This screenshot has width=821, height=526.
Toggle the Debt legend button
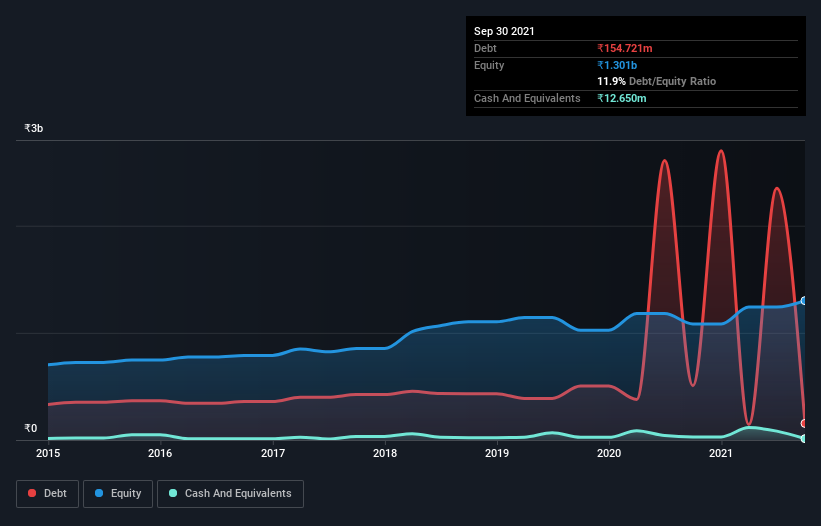click(47, 494)
